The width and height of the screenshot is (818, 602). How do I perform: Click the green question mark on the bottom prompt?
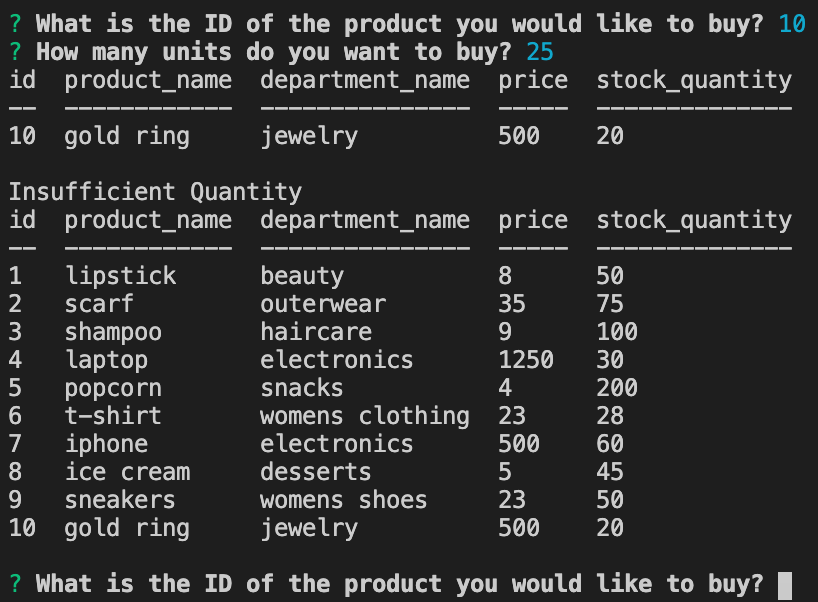15,584
